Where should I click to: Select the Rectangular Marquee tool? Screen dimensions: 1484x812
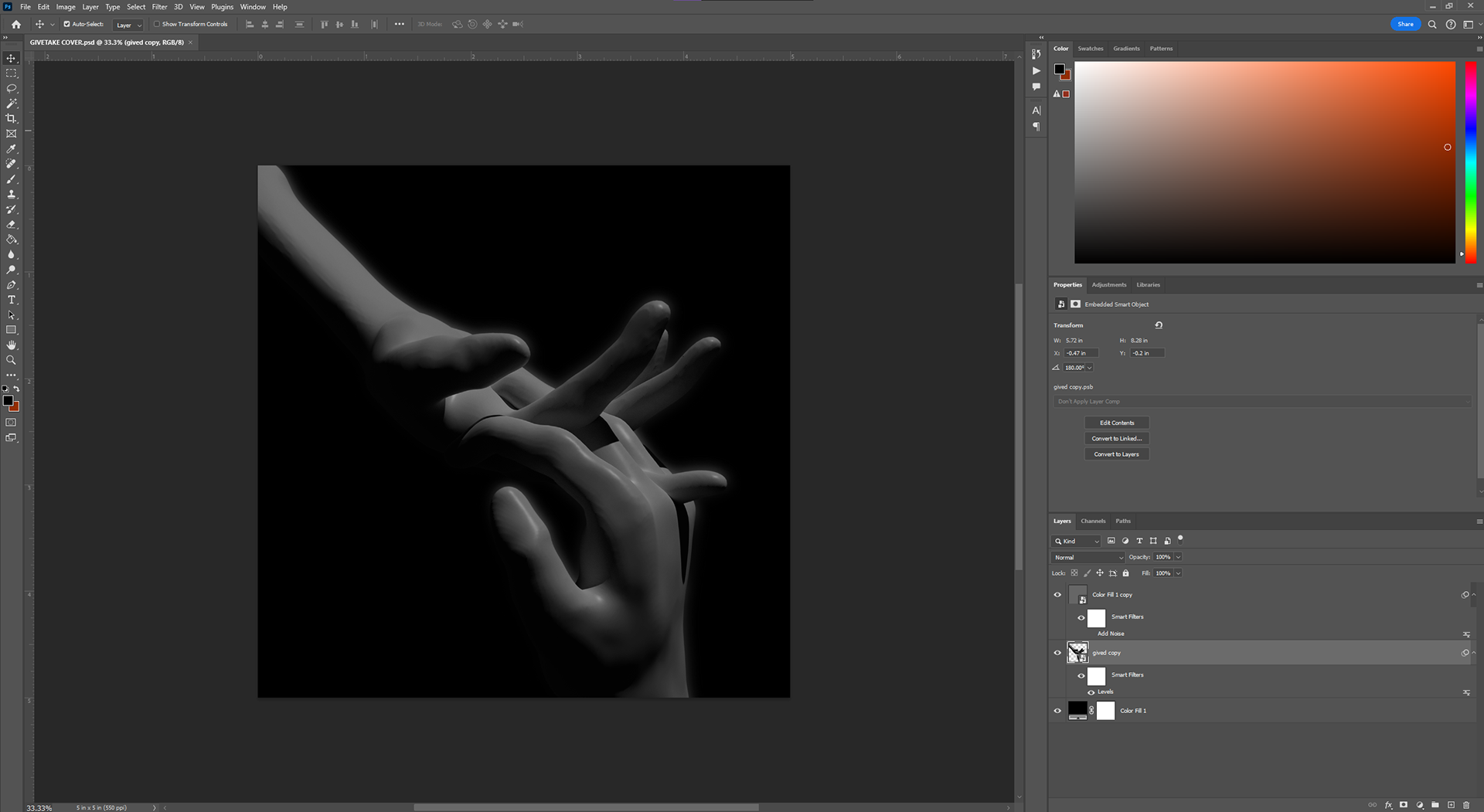point(12,73)
